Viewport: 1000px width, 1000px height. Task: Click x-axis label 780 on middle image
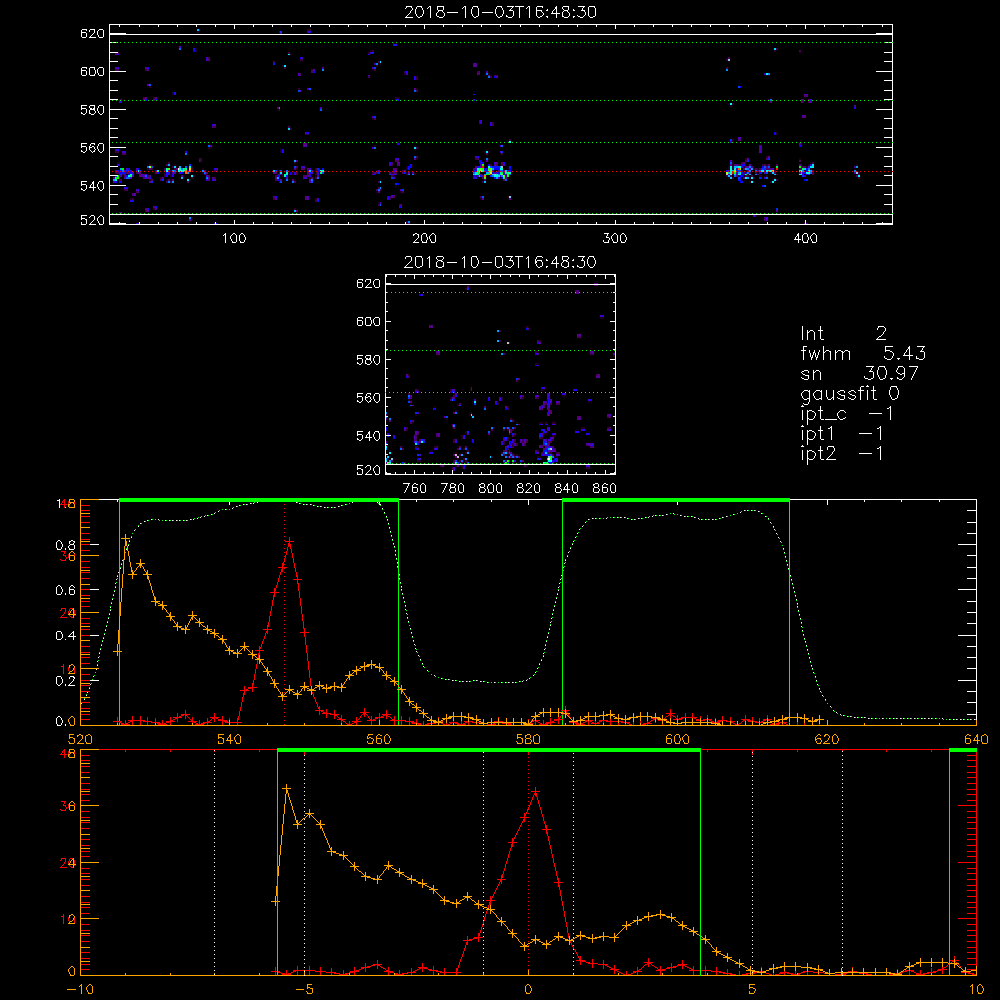453,489
